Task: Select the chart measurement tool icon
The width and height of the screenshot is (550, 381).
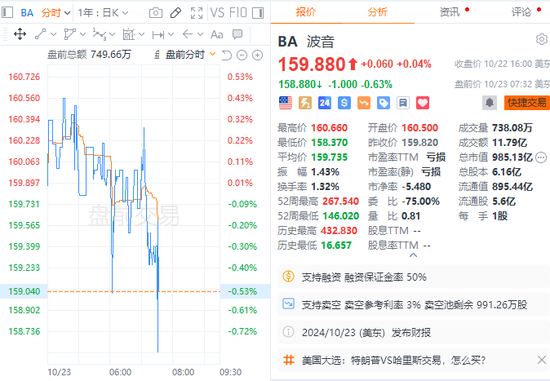Action: click(129, 34)
